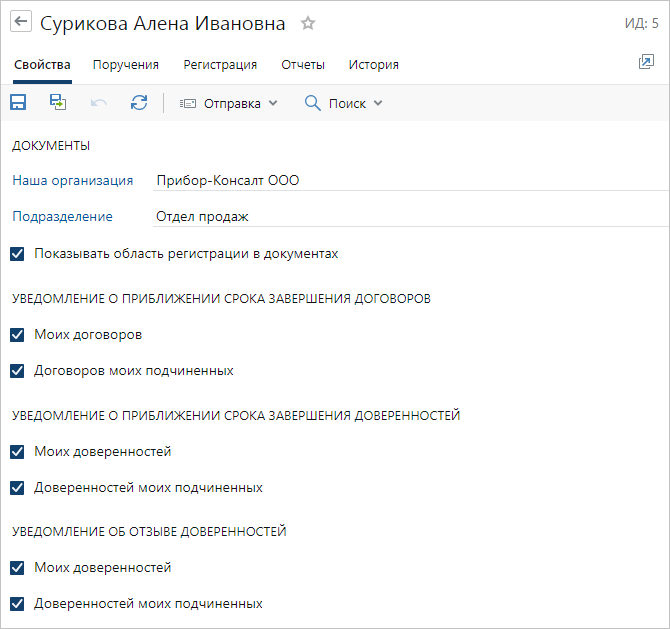Viewport: 670px width, 629px height.
Task: Open the Регистрация tab
Action: coord(220,65)
